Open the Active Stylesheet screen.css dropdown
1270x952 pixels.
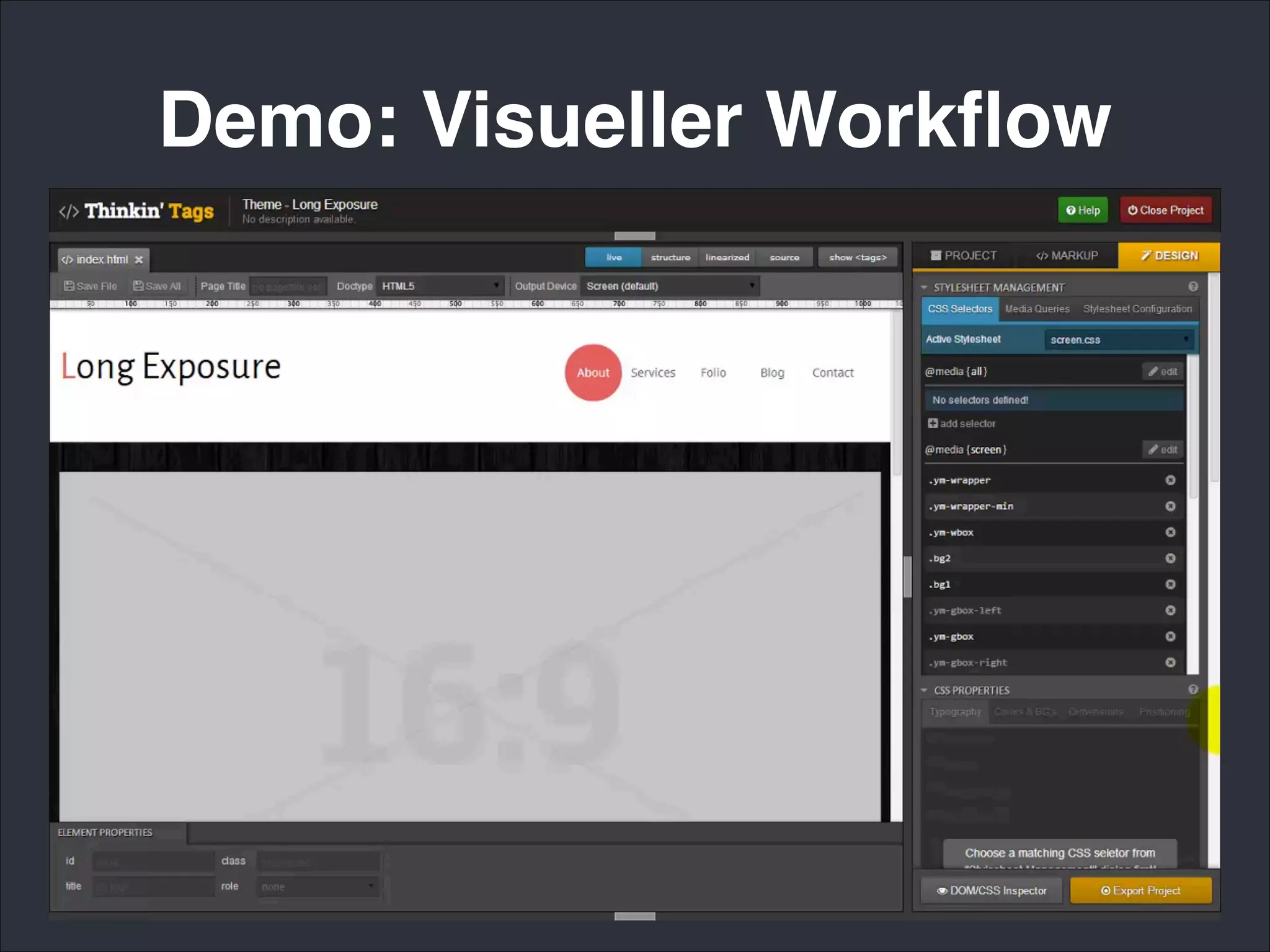coord(1119,340)
